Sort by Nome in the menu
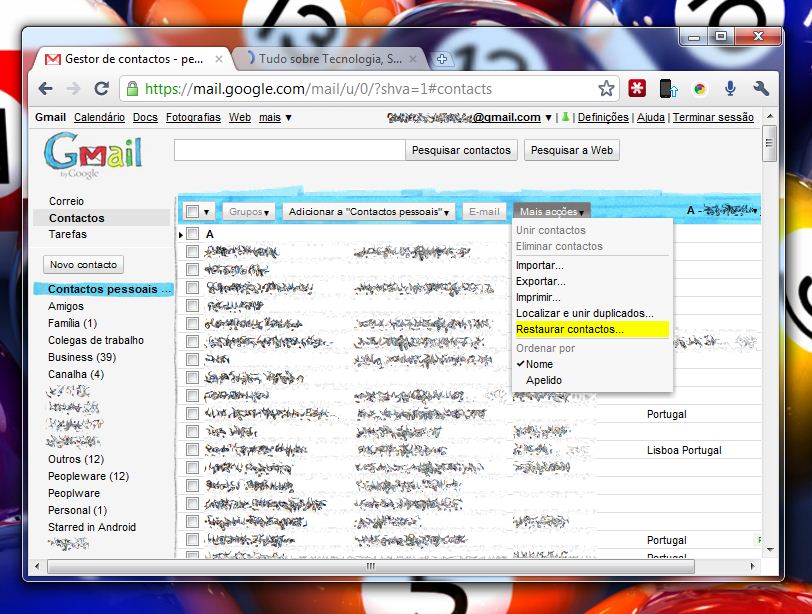The image size is (812, 614). click(539, 364)
